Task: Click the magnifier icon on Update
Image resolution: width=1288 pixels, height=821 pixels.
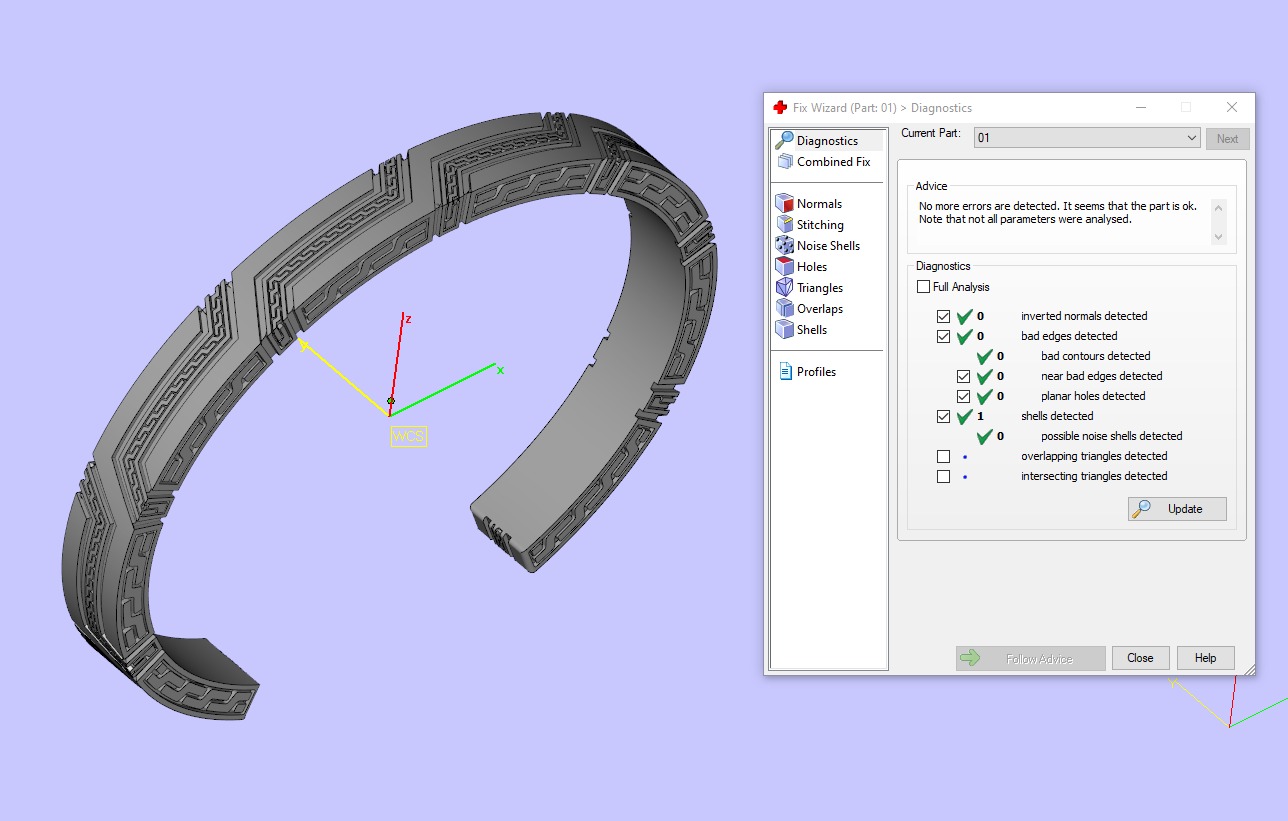Action: (x=1141, y=509)
